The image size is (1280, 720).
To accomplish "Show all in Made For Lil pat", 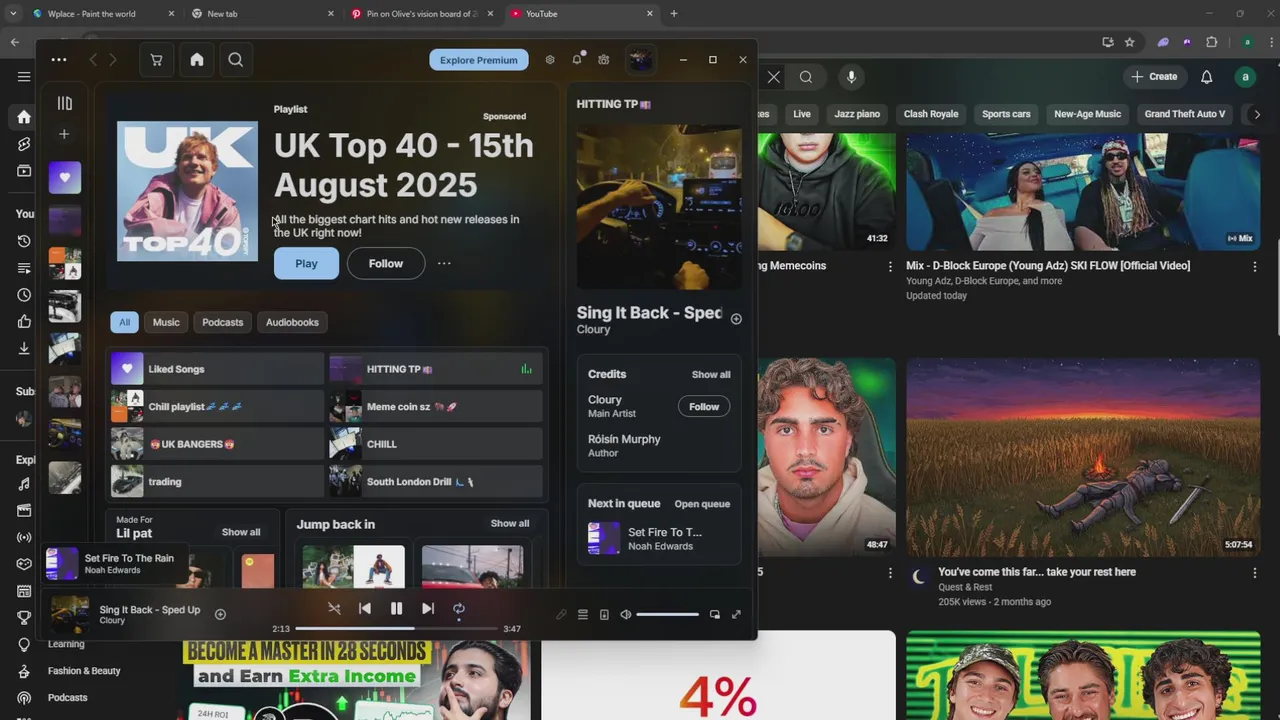I will (241, 532).
